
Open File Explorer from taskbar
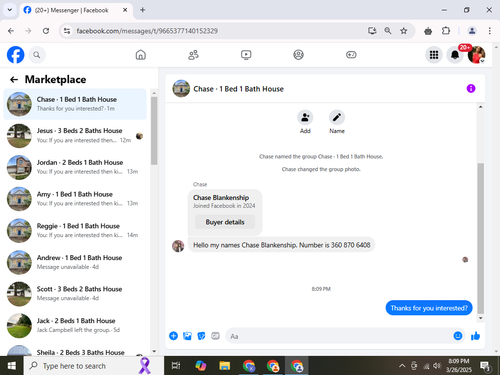click(x=225, y=366)
